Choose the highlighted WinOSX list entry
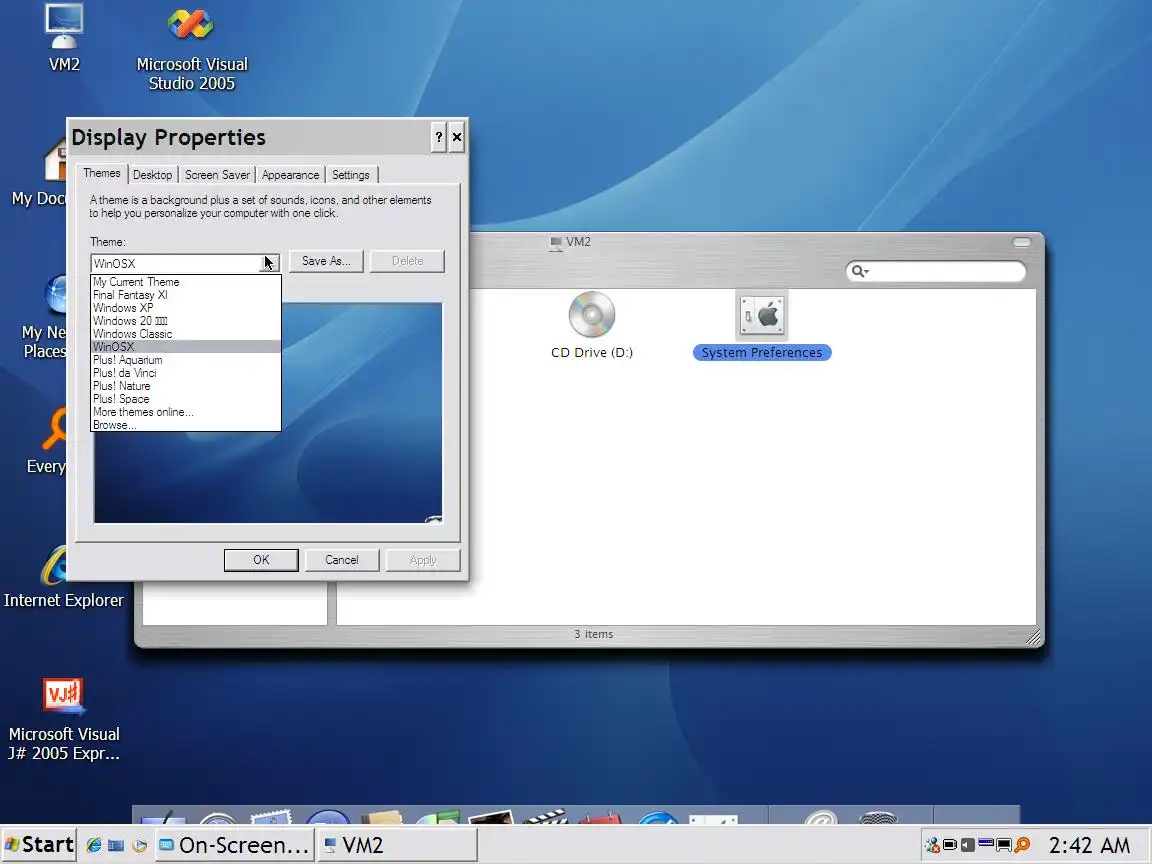This screenshot has width=1152, height=864. coord(185,347)
